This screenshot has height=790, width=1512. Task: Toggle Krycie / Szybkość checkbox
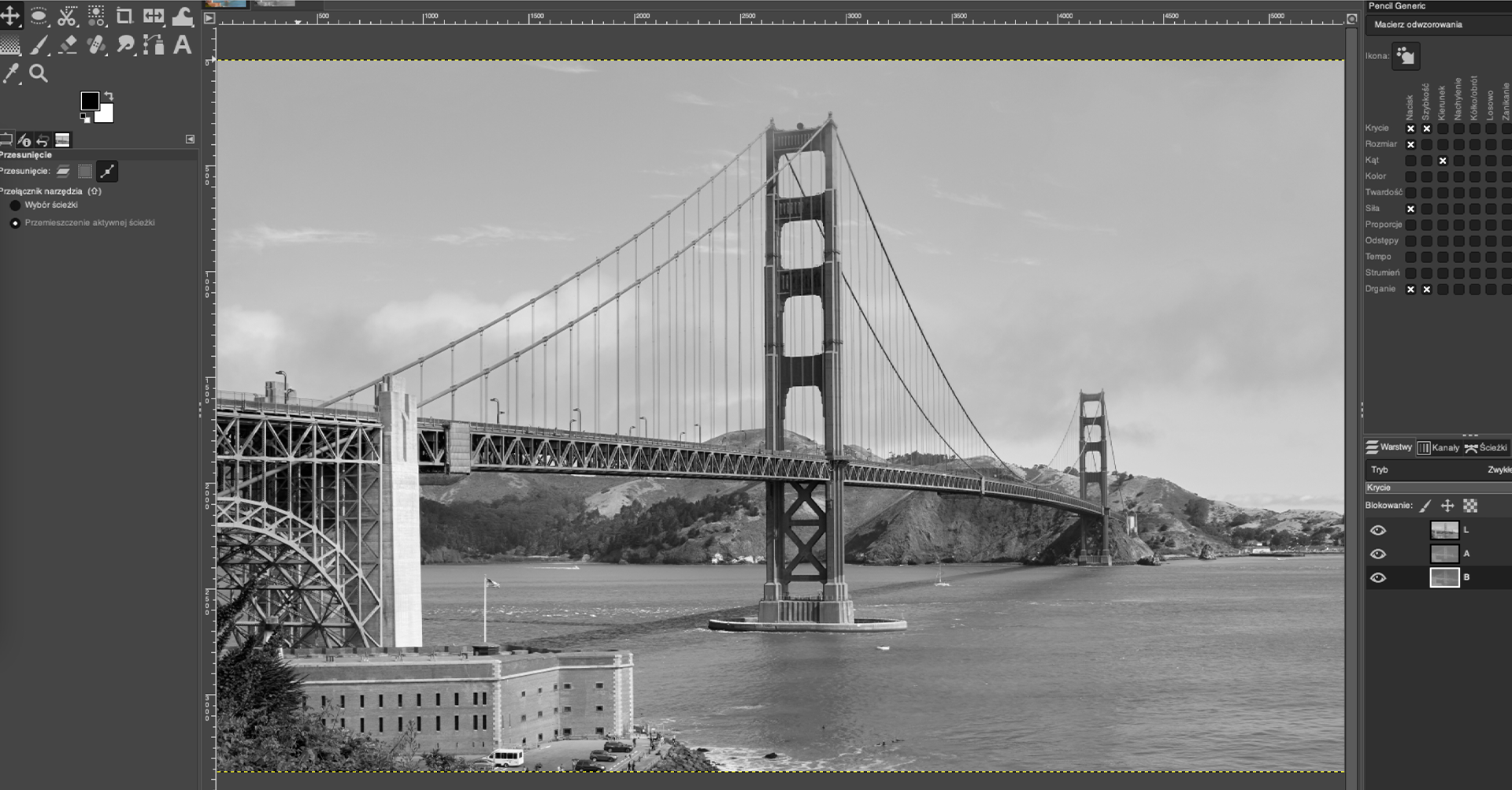click(x=1427, y=128)
